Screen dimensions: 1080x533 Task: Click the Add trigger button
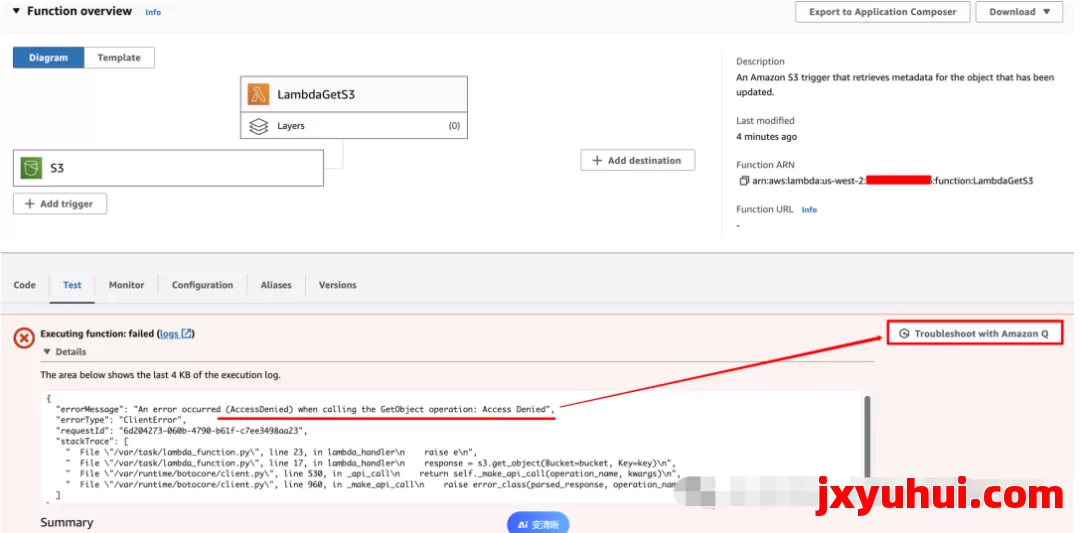pos(60,204)
